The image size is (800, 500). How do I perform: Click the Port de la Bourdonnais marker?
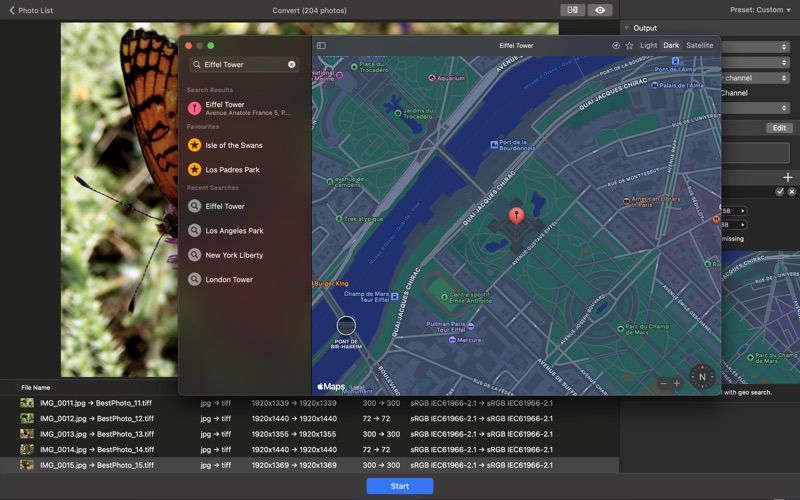494,145
